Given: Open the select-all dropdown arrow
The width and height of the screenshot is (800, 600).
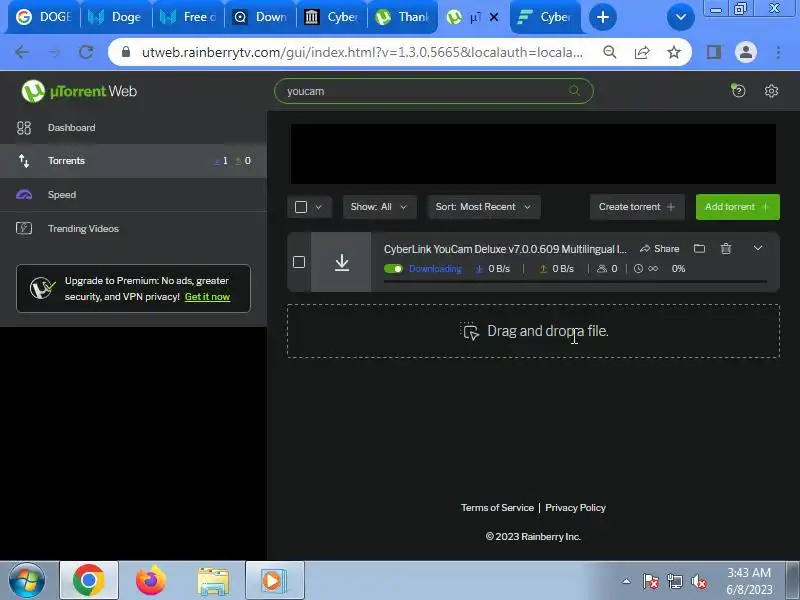Looking at the screenshot, I should [319, 207].
